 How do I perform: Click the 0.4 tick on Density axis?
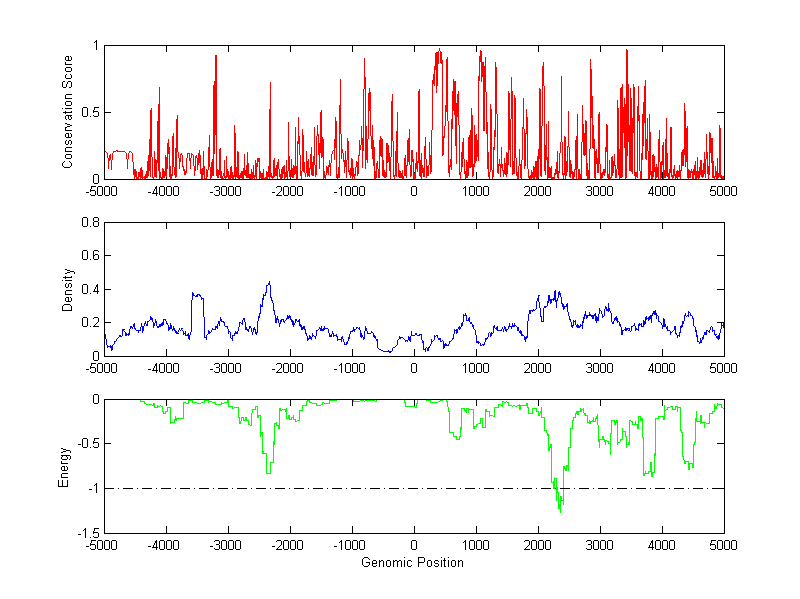(x=90, y=289)
